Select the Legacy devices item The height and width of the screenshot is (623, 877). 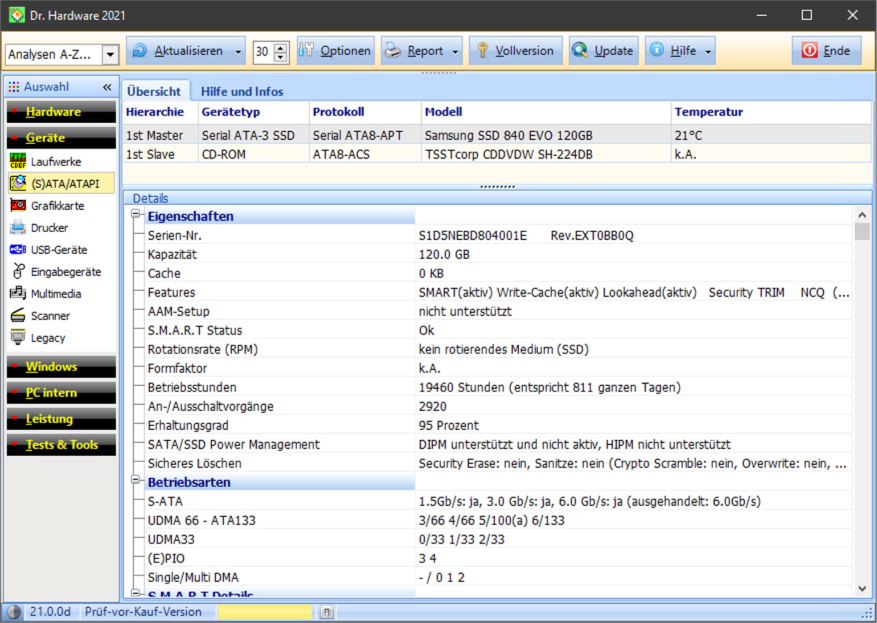tap(47, 338)
